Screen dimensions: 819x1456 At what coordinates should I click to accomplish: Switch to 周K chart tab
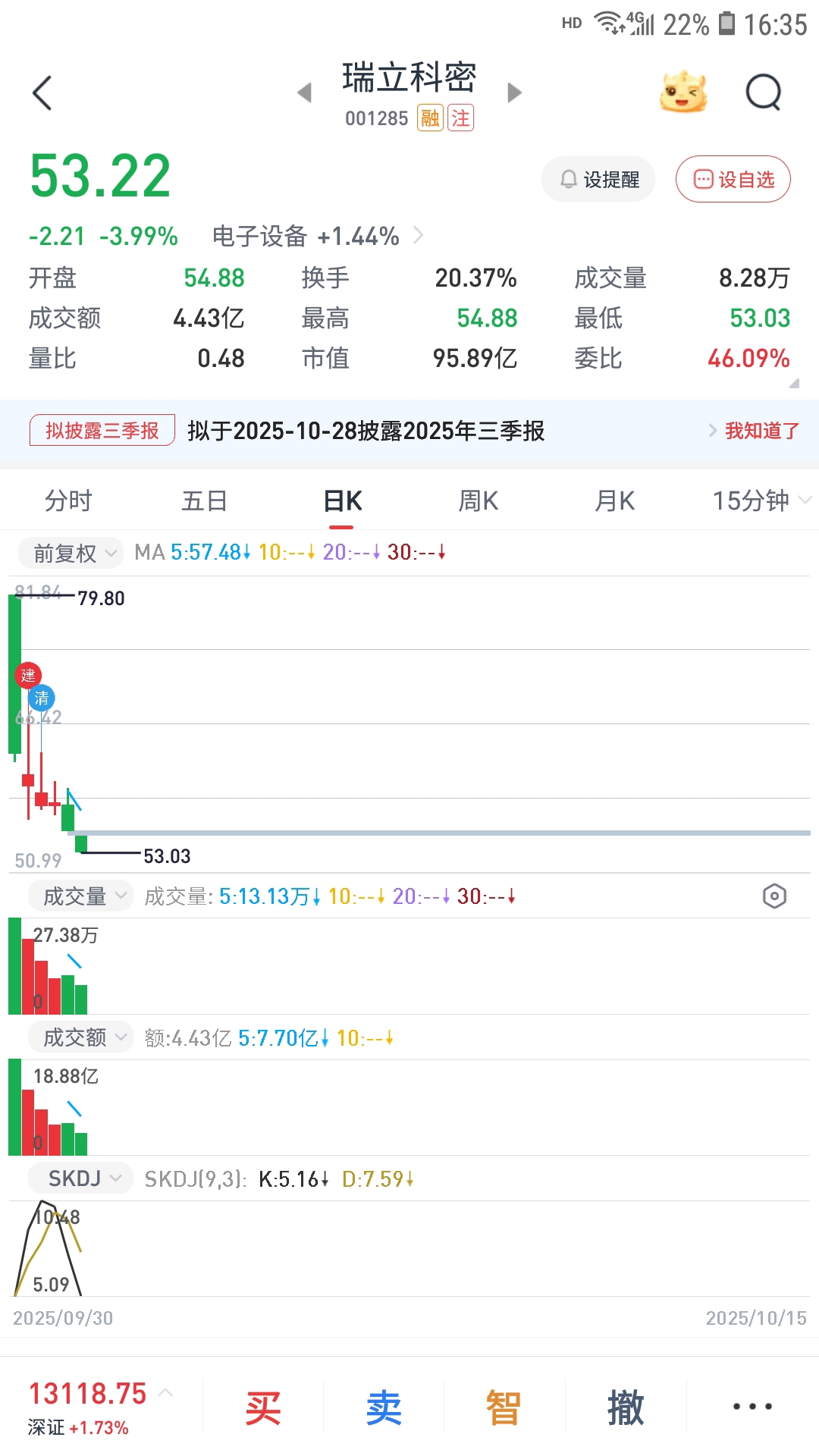click(x=479, y=500)
